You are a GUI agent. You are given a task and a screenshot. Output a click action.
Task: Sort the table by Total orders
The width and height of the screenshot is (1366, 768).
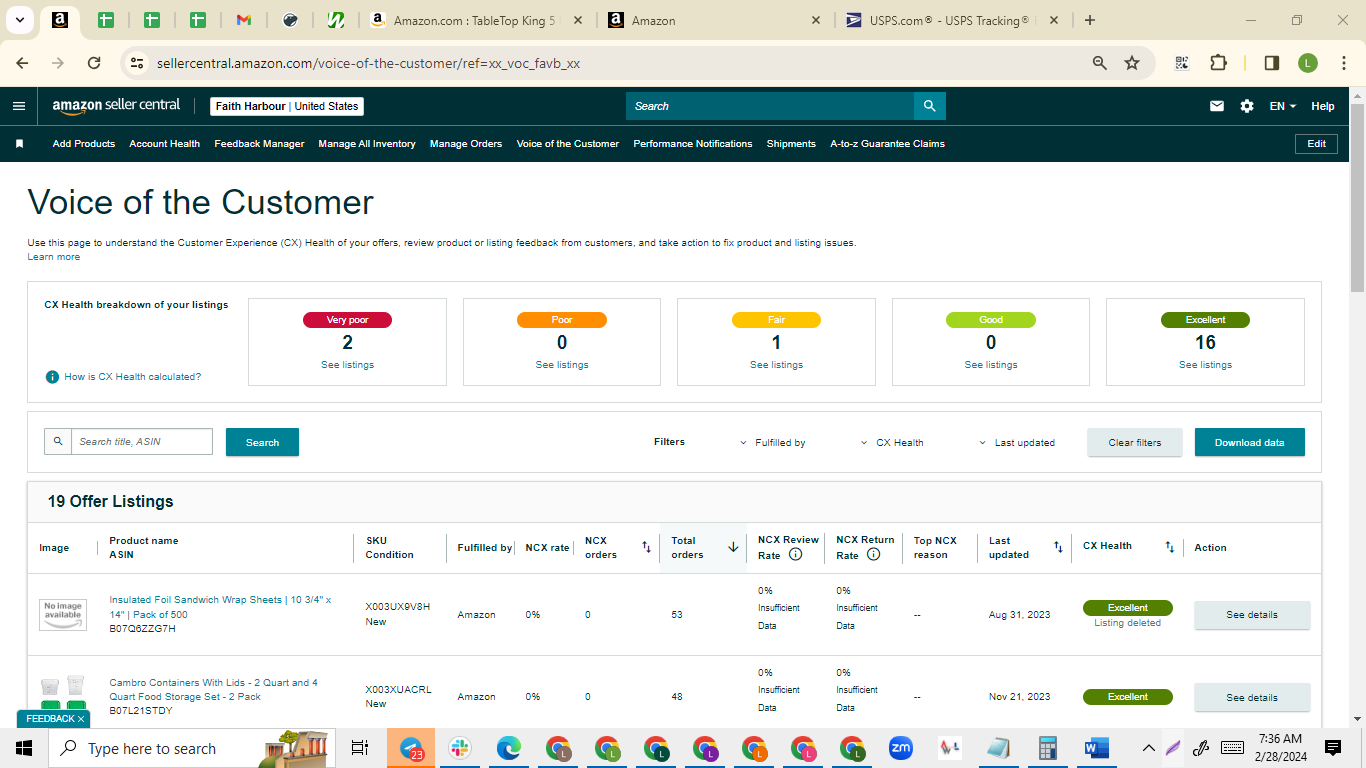pos(733,547)
